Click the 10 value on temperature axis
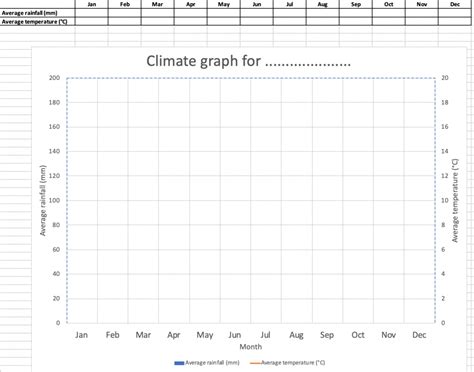 tap(445, 200)
